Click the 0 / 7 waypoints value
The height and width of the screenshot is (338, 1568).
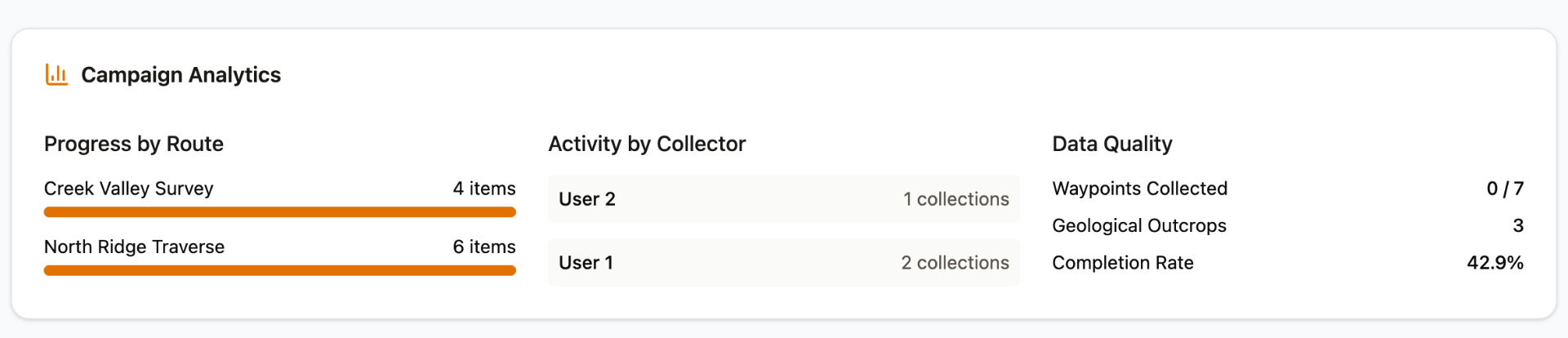(1504, 189)
